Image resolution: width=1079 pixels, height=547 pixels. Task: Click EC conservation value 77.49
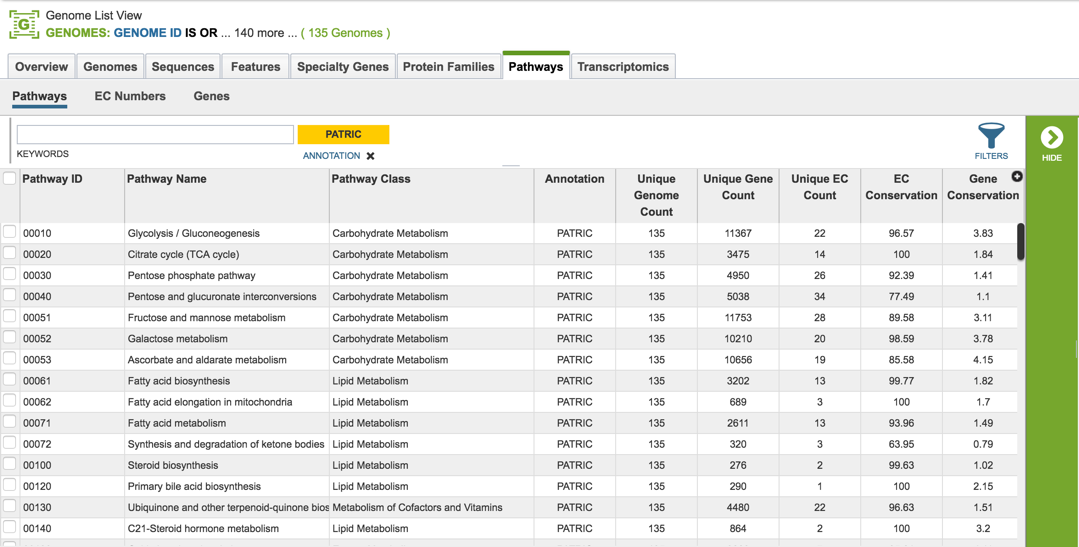901,297
